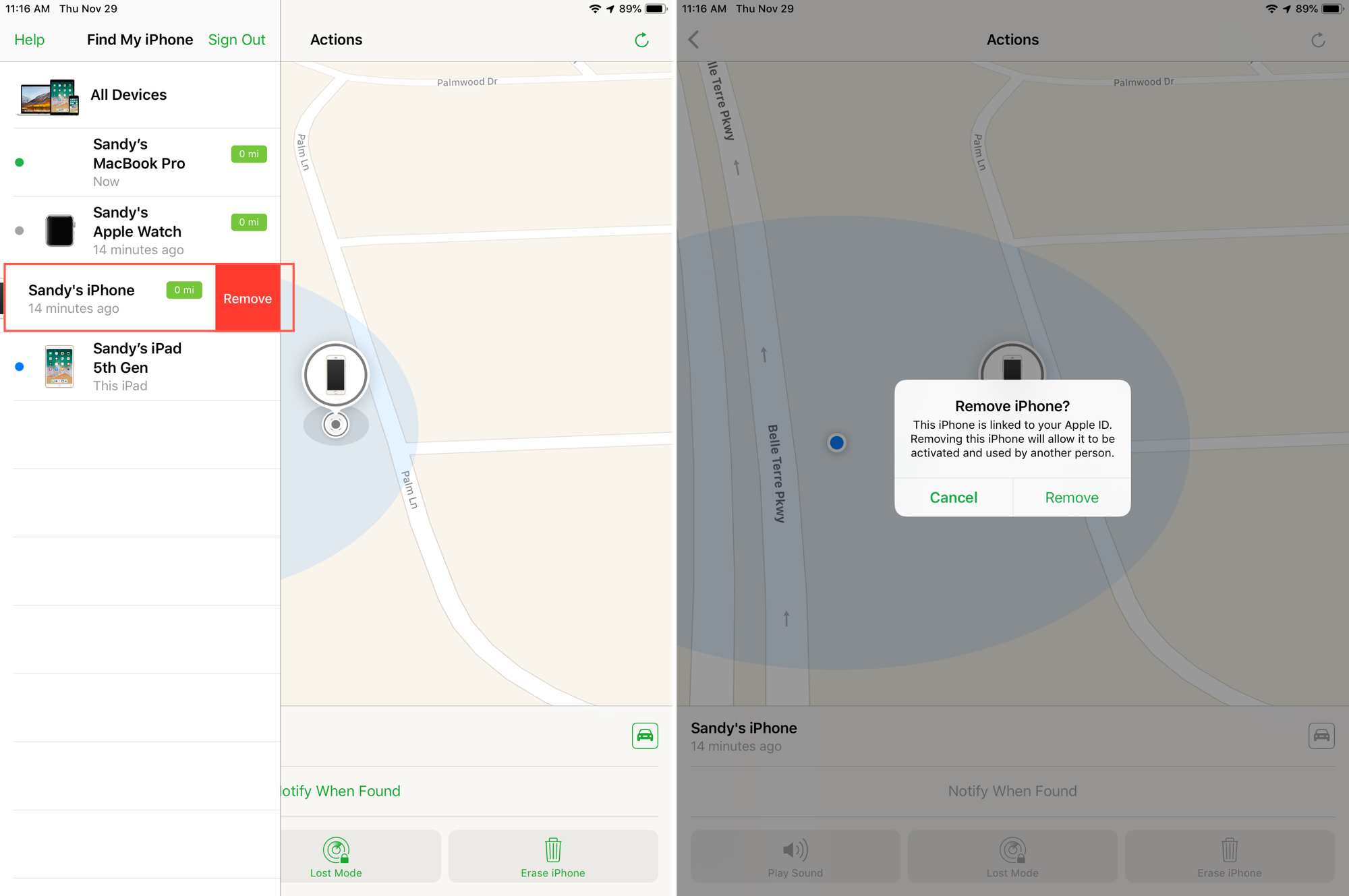Select Sandy's MacBook Pro from device list
The width and height of the screenshot is (1349, 896).
click(x=141, y=163)
